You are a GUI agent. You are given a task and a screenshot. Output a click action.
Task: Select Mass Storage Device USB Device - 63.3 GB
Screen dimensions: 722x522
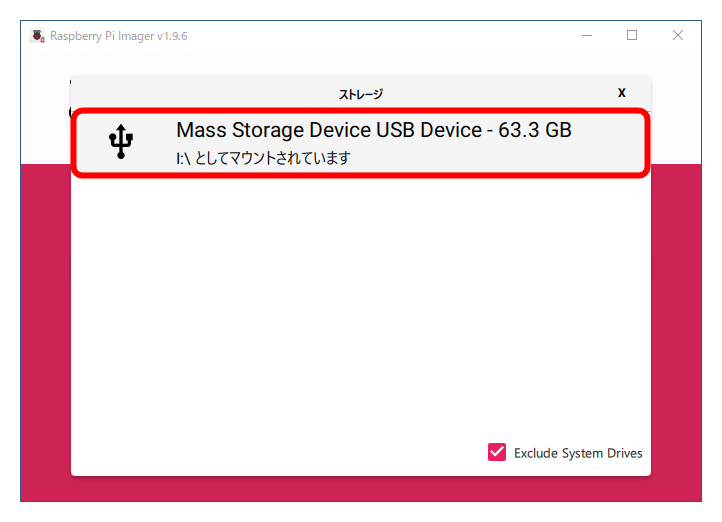point(373,130)
